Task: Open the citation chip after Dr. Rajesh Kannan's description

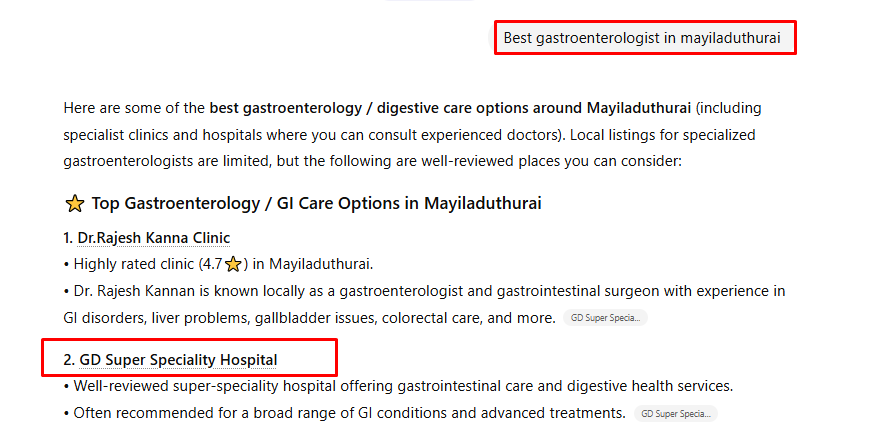Action: click(x=604, y=318)
